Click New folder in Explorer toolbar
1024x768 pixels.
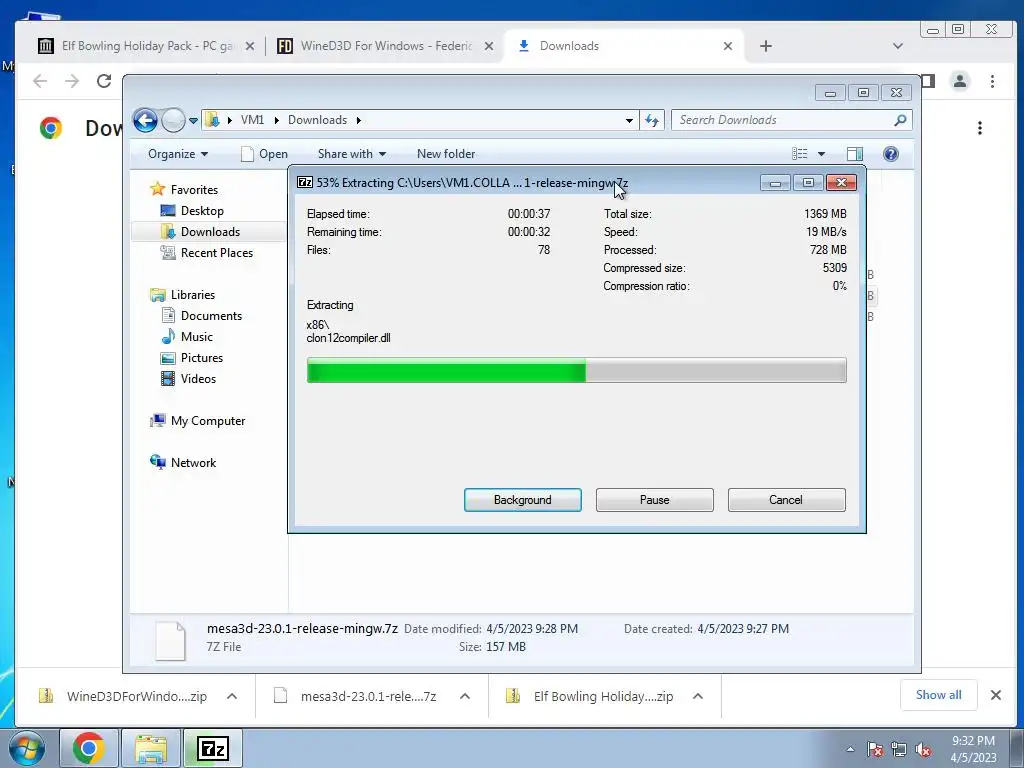tap(446, 154)
